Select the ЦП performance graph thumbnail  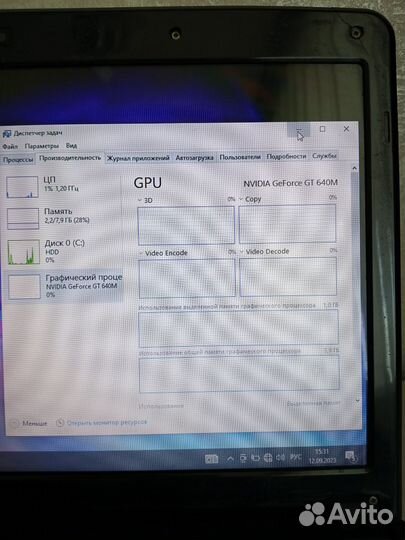[x=22, y=187]
